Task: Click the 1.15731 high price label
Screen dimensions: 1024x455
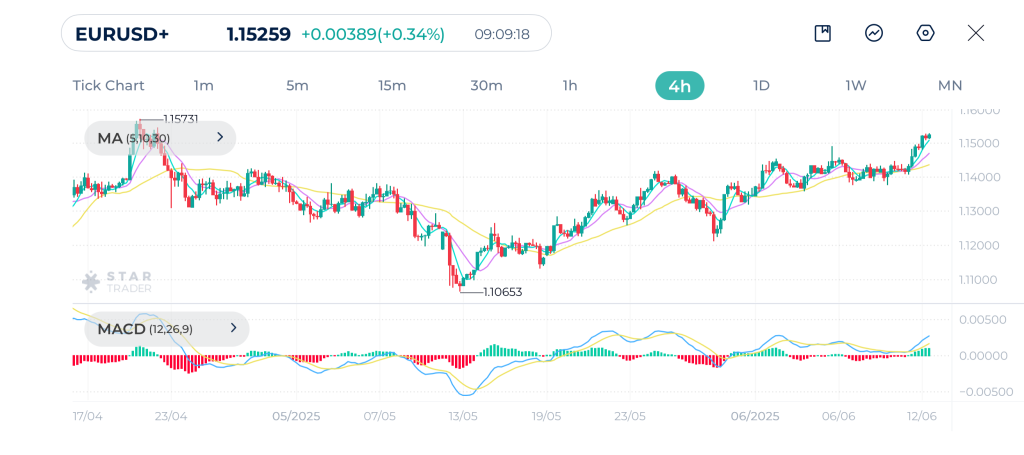Action: pyautogui.click(x=181, y=119)
